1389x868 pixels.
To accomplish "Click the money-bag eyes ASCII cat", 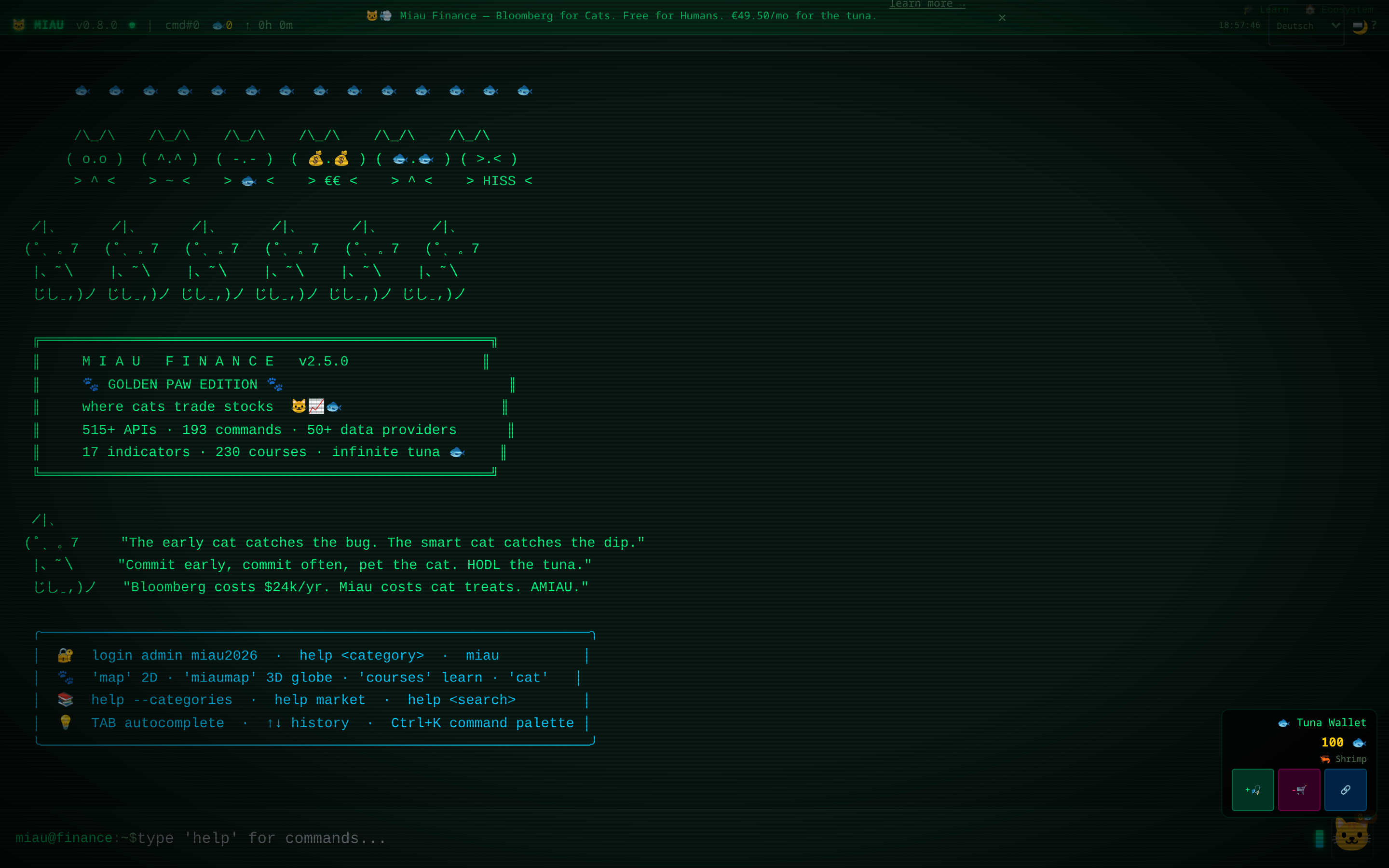I will click(x=328, y=159).
